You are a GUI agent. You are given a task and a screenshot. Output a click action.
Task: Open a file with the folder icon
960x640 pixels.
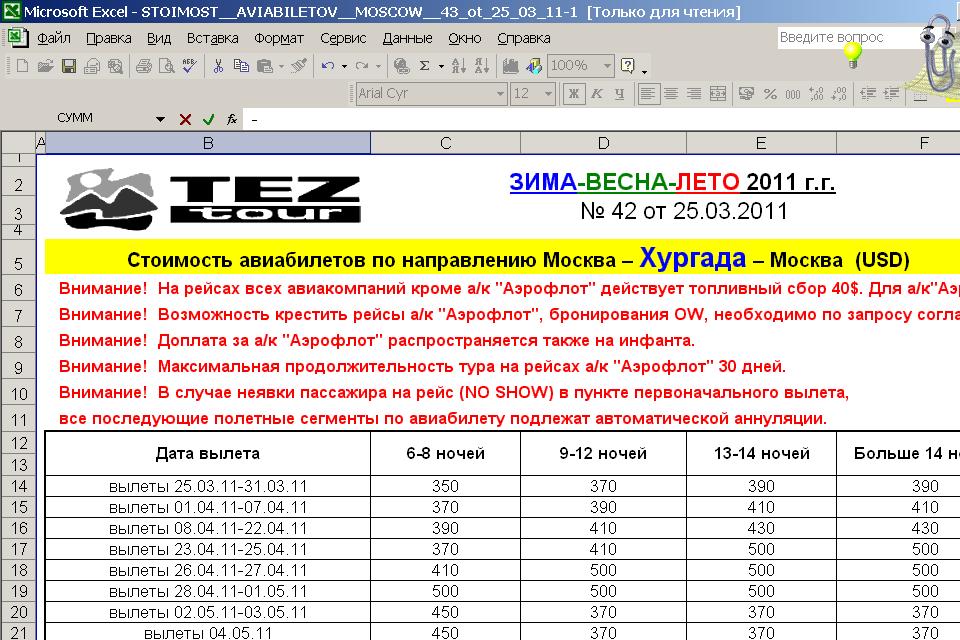pyautogui.click(x=45, y=66)
